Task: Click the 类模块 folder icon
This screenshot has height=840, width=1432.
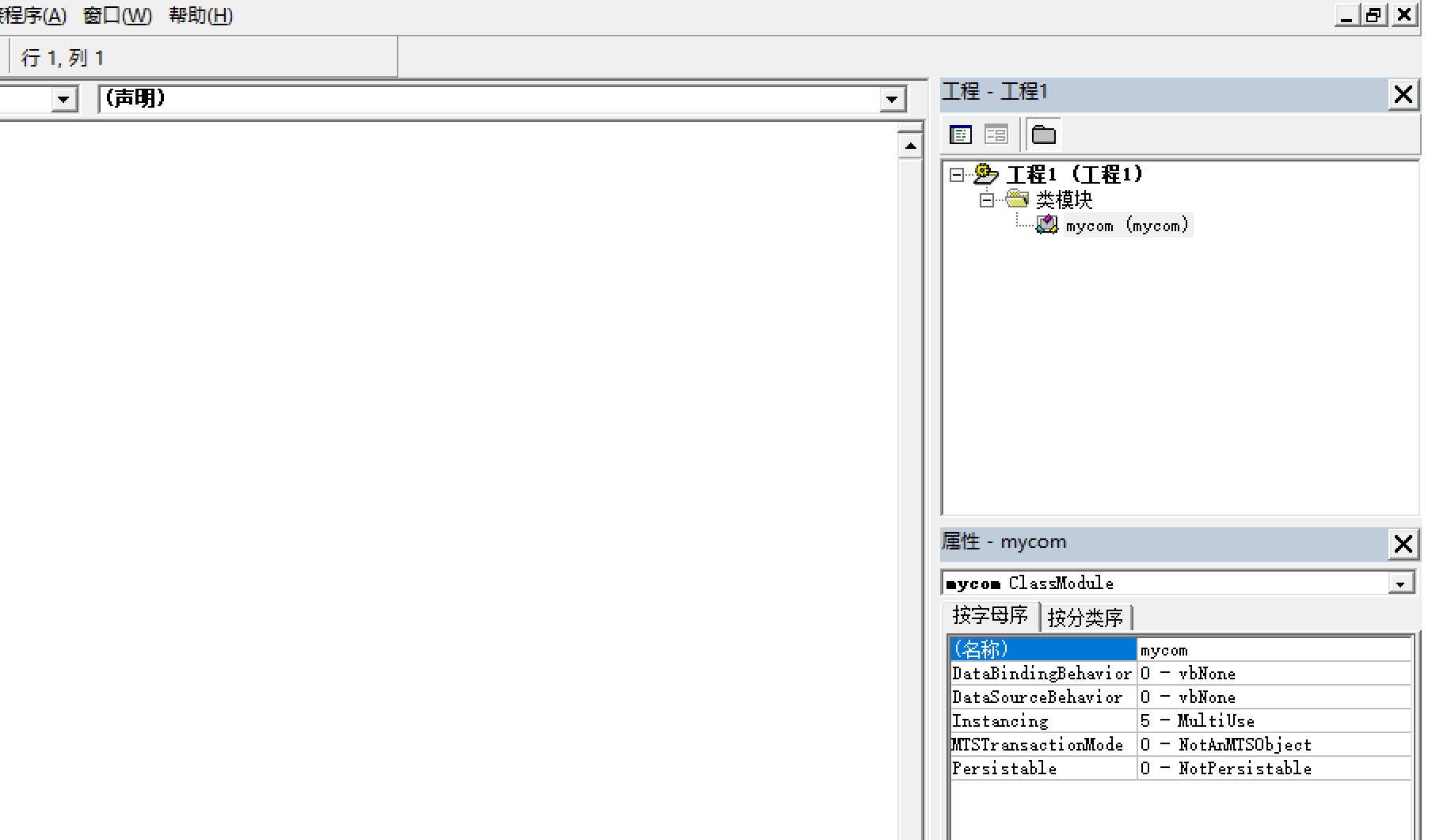Action: (x=1017, y=199)
